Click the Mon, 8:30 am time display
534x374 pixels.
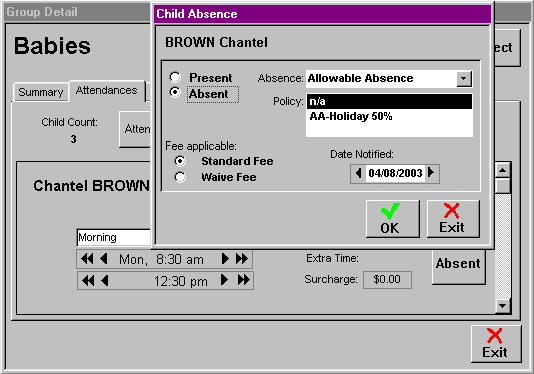pos(161,260)
